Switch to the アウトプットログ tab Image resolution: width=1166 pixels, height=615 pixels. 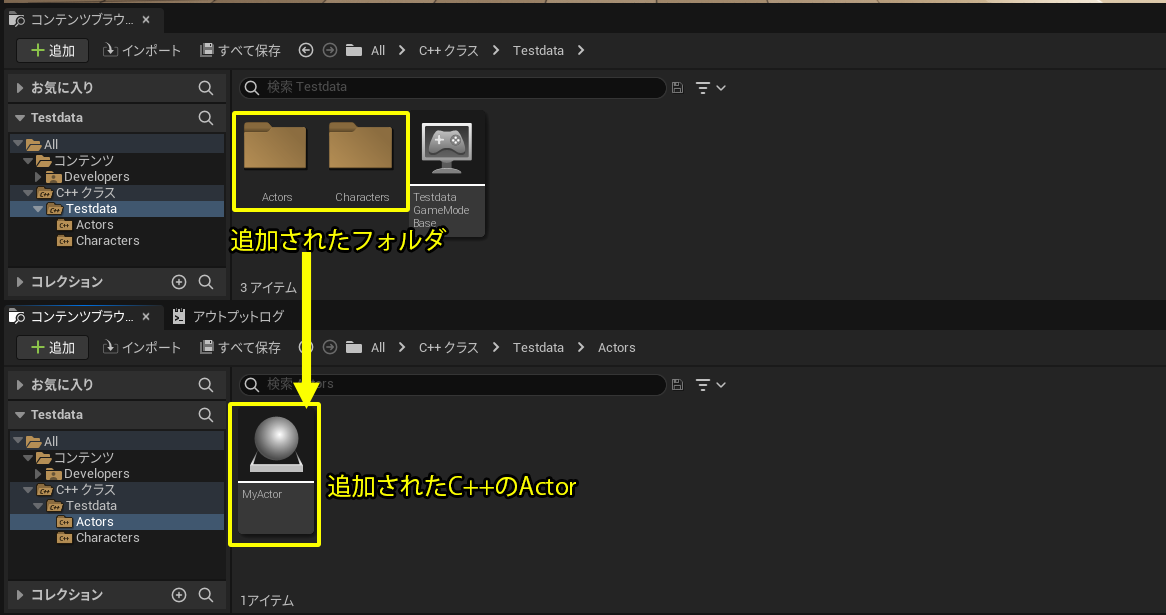[232, 316]
